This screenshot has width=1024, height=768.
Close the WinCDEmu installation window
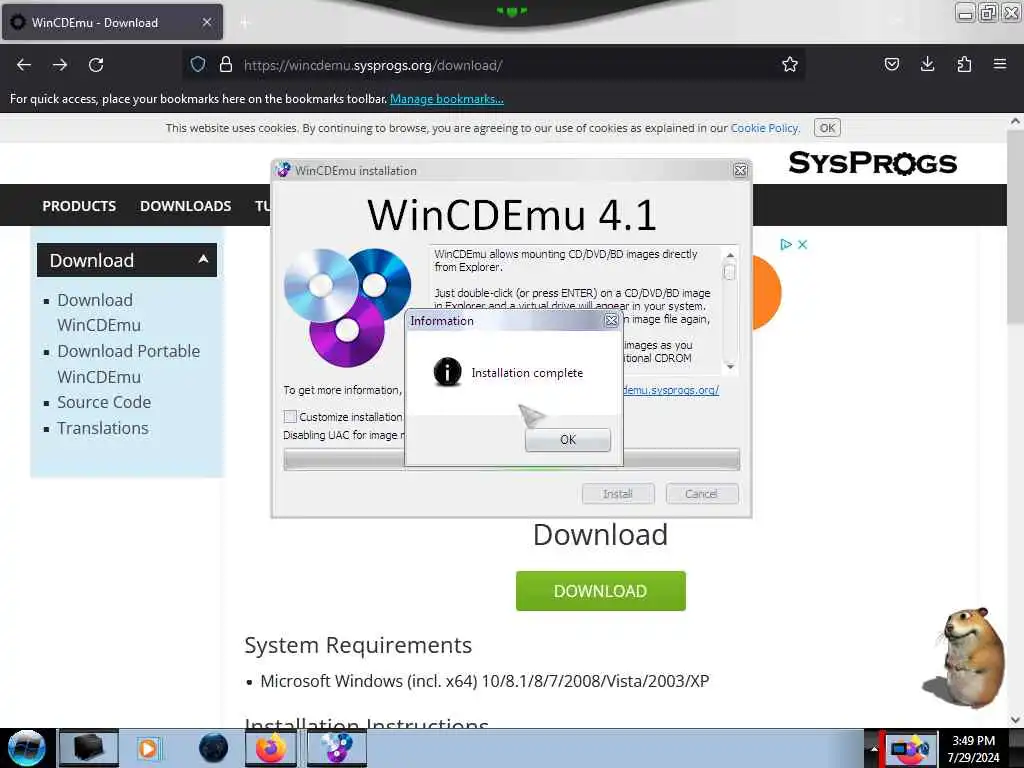[x=740, y=170]
